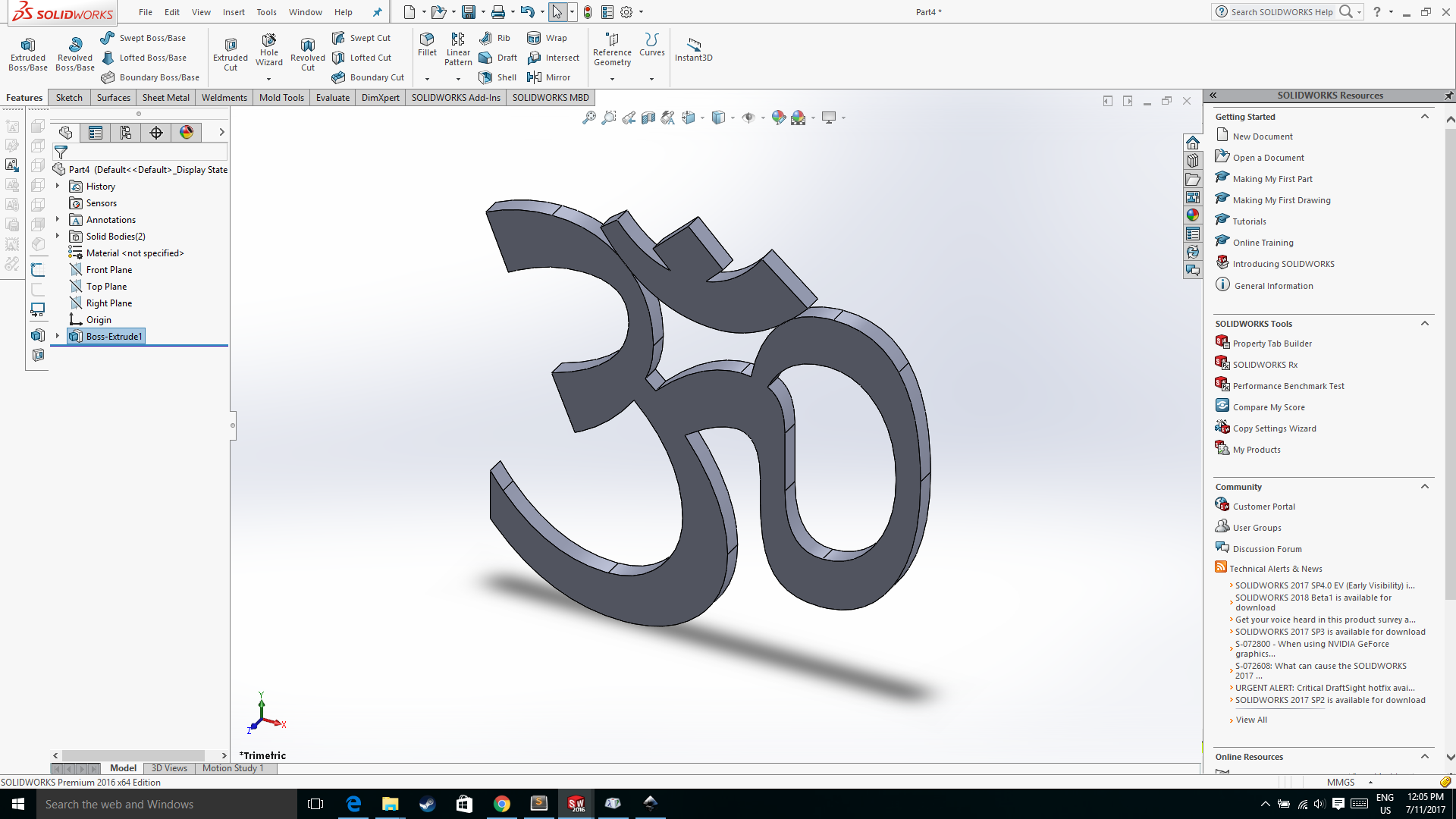Open Google Chrome from the taskbar
Viewport: 1456px width, 819px height.
501,804
